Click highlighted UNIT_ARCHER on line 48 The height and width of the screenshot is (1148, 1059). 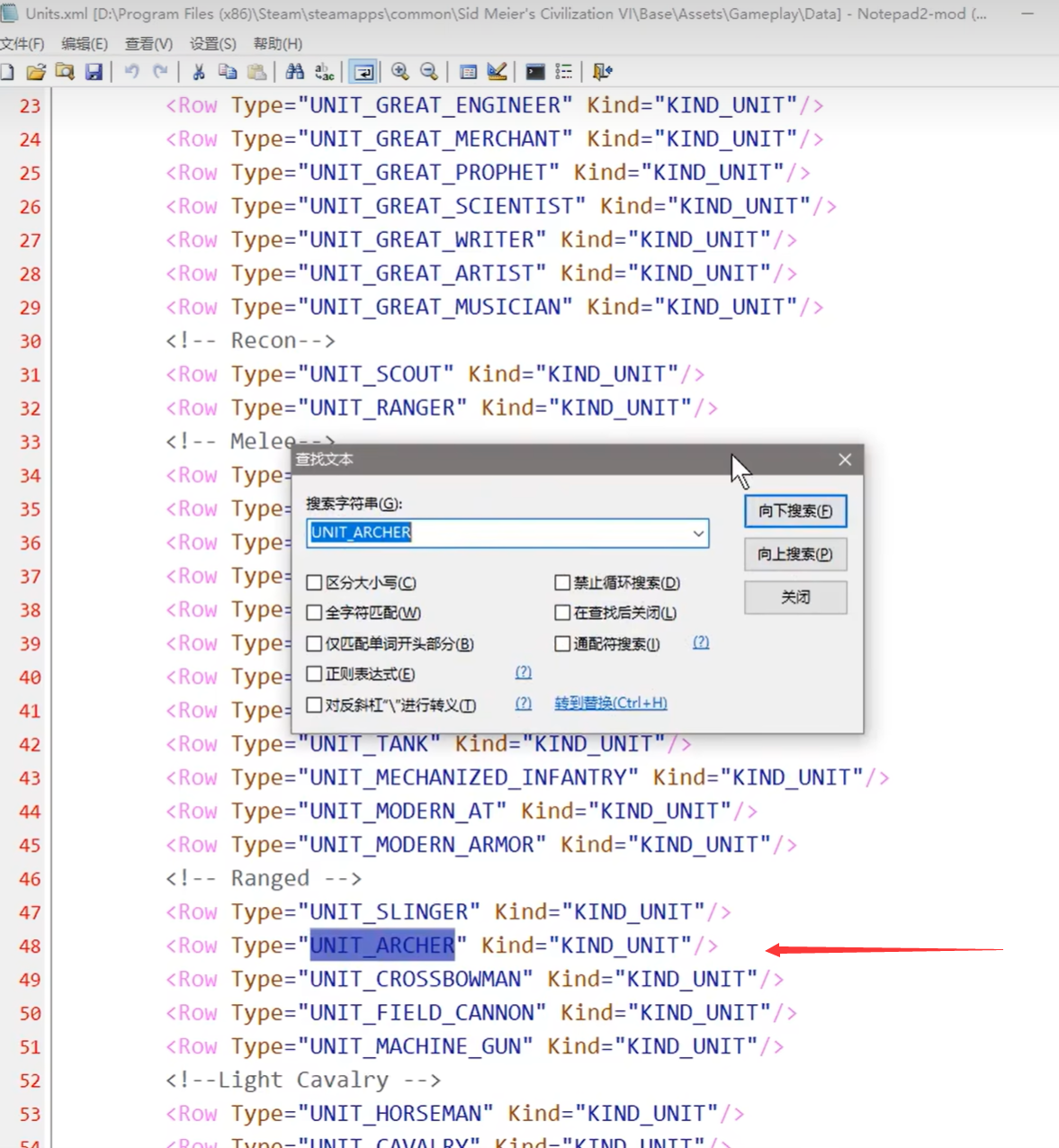(x=382, y=946)
